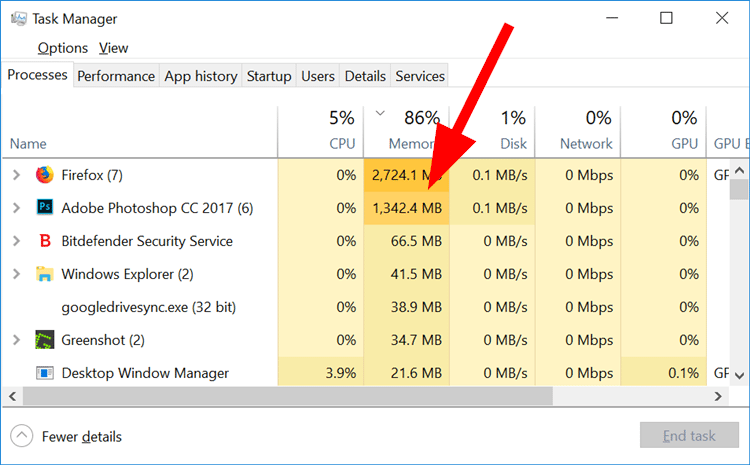This screenshot has height=465, width=750.
Task: Expand the Windows Explorer (2) group
Action: coord(16,274)
